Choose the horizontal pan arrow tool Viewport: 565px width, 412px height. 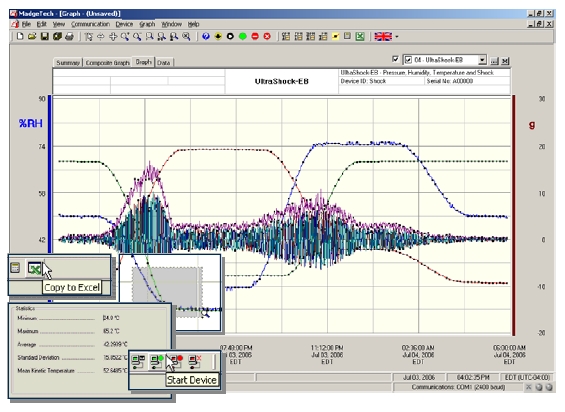(x=101, y=36)
